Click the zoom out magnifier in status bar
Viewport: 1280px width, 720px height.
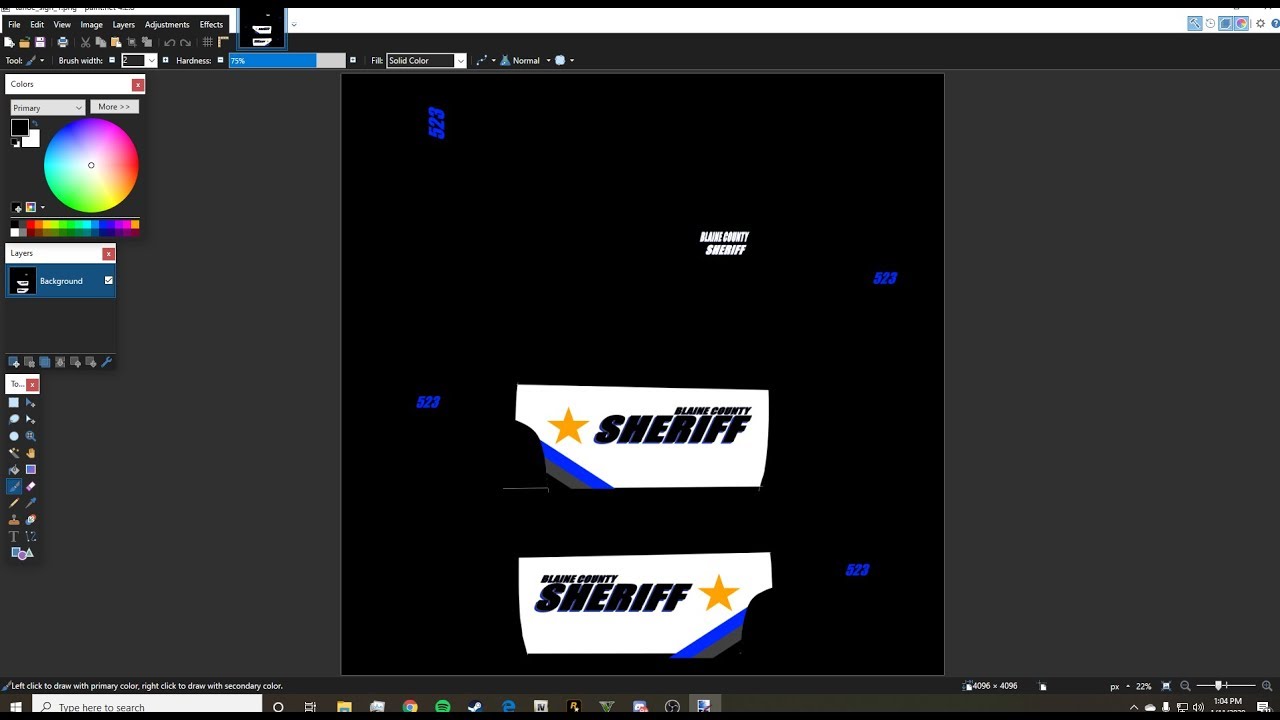pyautogui.click(x=1186, y=686)
